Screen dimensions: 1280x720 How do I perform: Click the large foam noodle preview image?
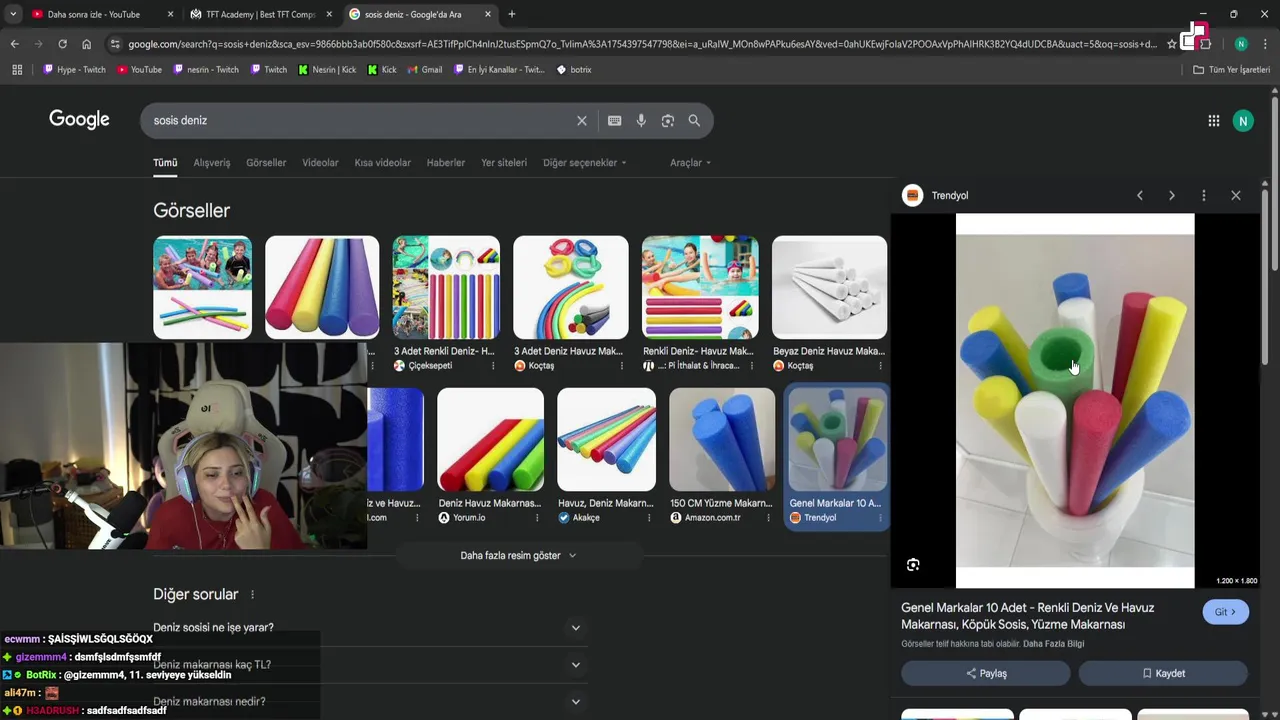click(1075, 401)
